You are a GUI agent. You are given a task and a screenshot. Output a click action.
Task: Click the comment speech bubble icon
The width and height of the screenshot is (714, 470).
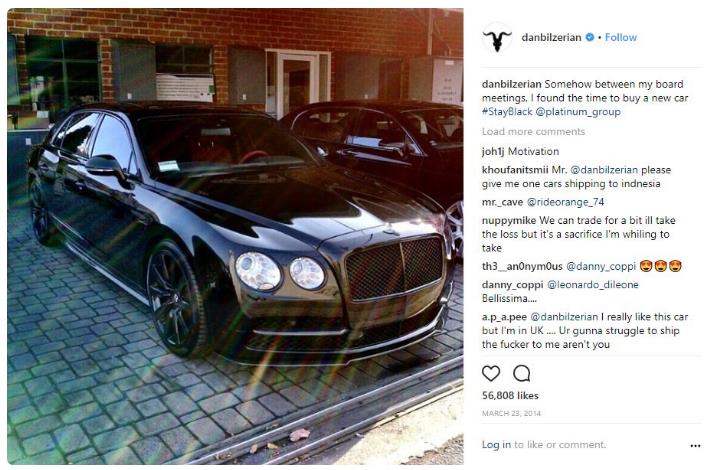(x=521, y=373)
